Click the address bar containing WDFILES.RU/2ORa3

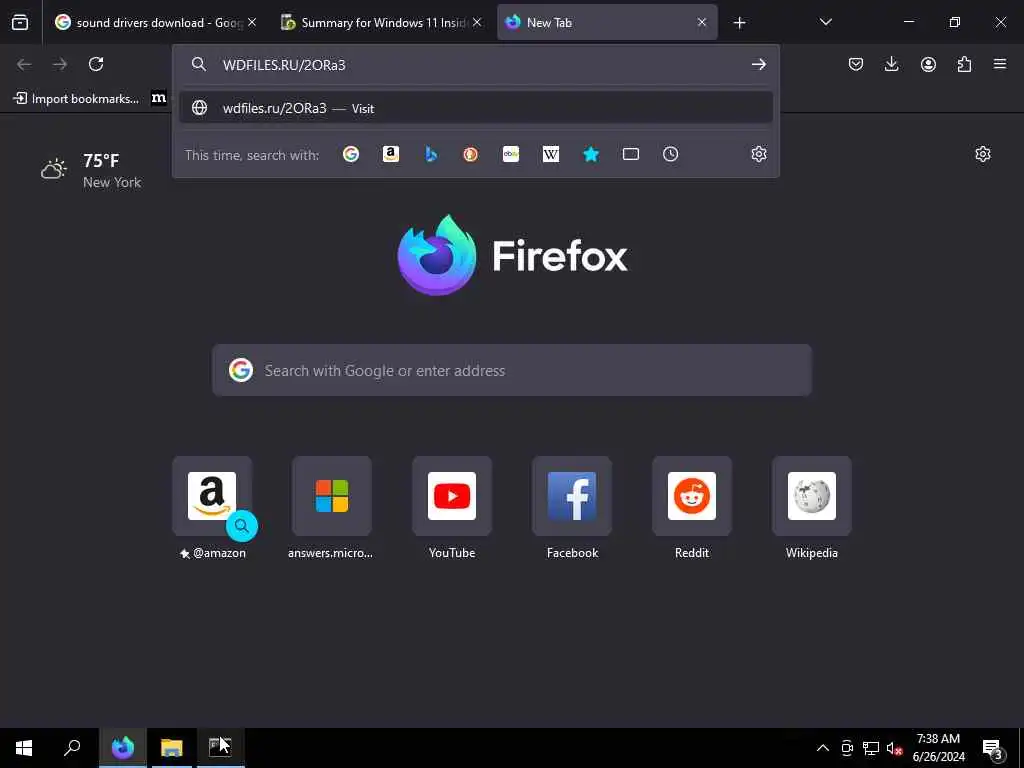475,65
